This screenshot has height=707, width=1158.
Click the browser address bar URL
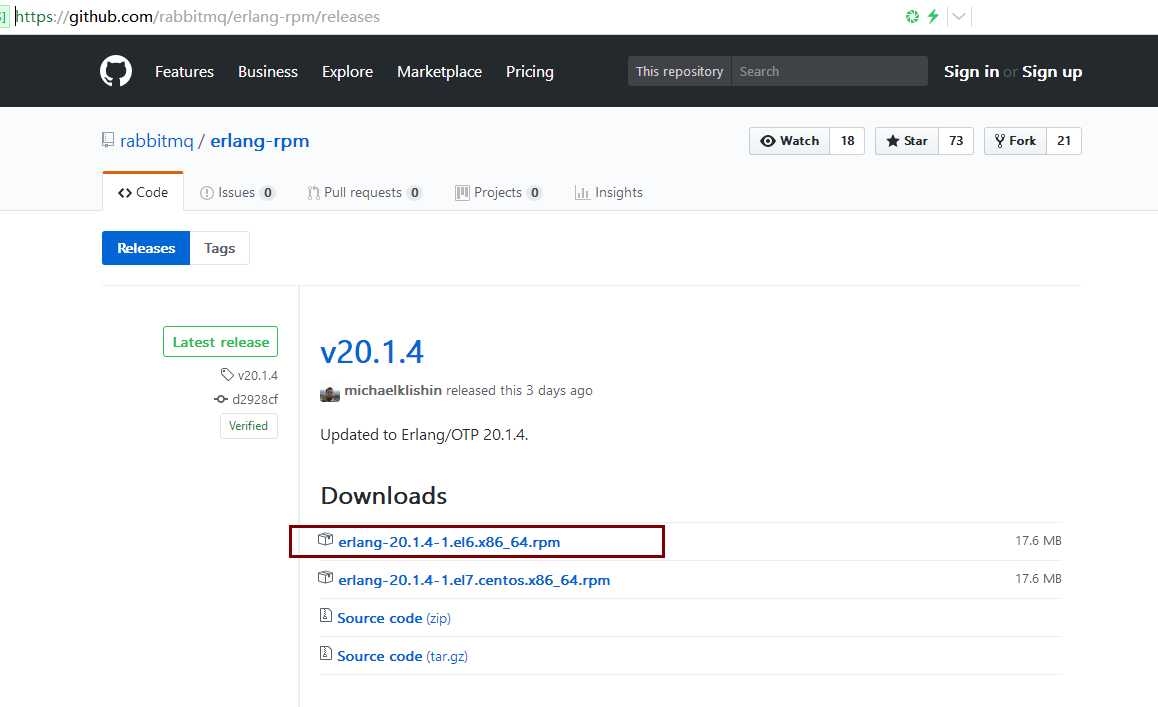(198, 16)
